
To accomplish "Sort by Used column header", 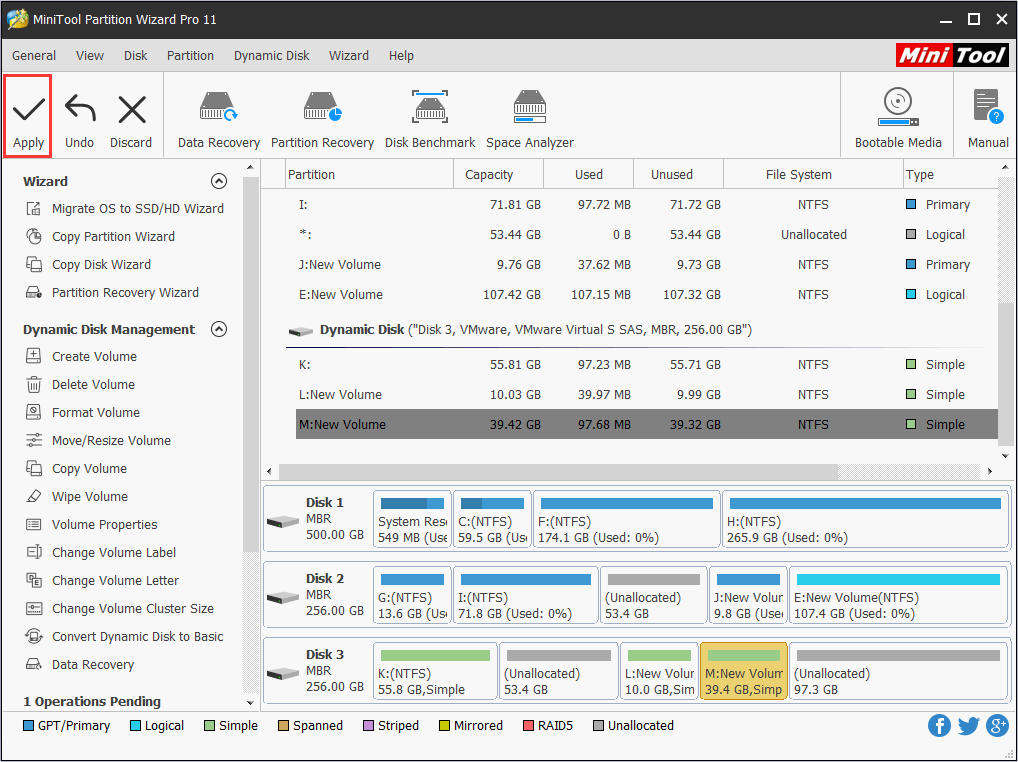I will [588, 175].
